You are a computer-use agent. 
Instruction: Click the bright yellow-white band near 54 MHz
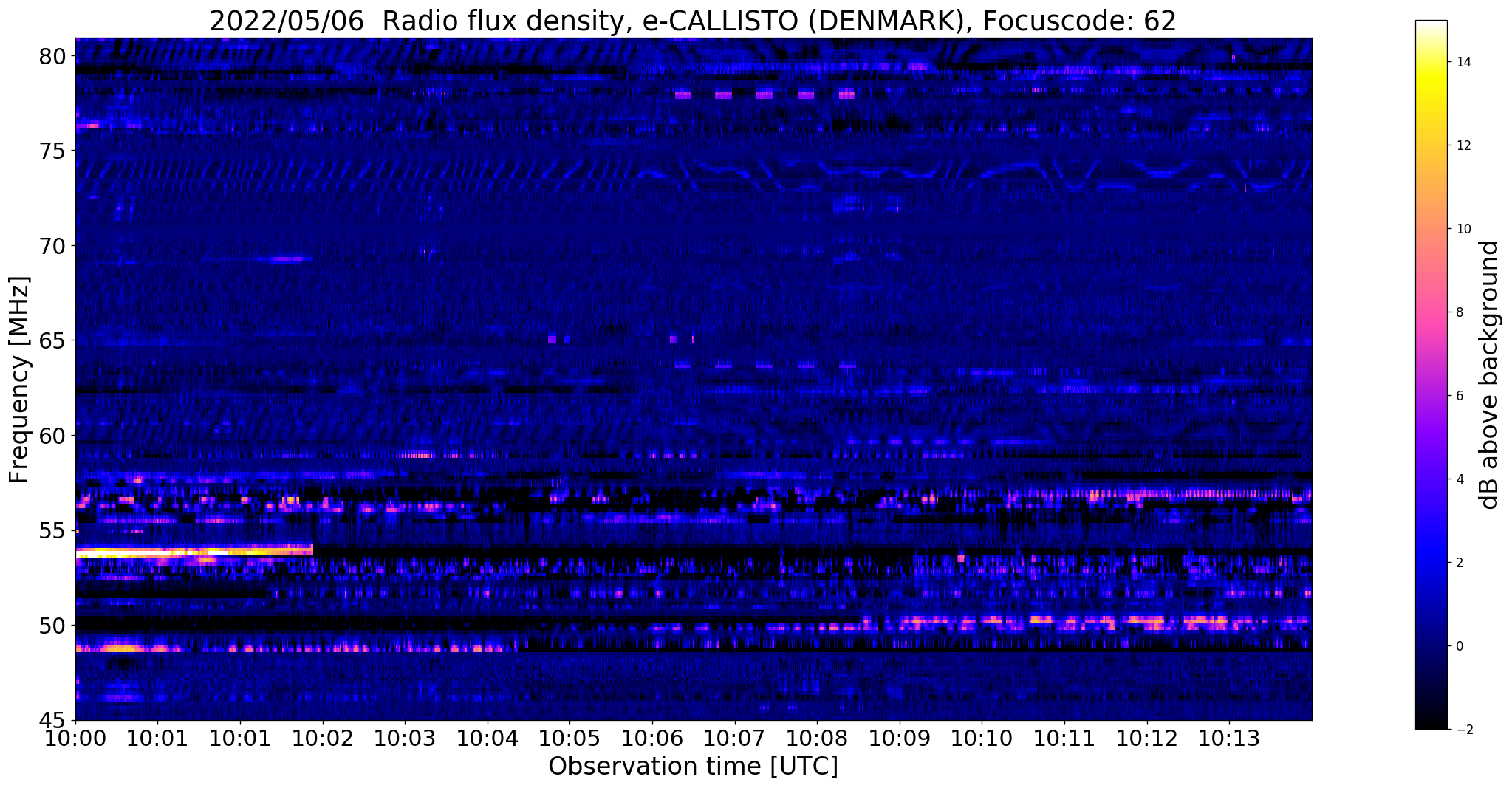click(x=194, y=551)
